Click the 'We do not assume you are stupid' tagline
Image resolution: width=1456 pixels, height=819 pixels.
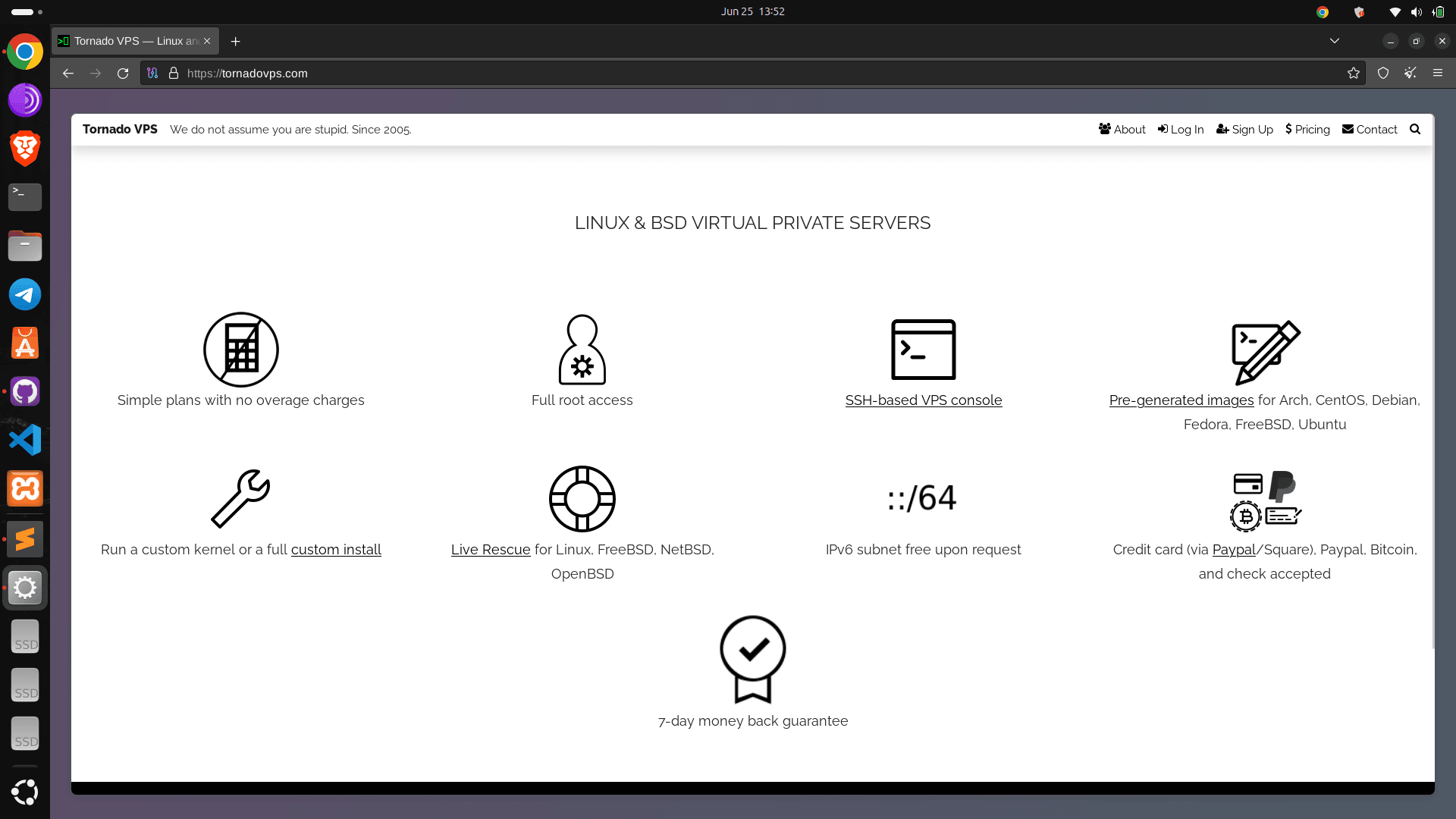tap(290, 130)
